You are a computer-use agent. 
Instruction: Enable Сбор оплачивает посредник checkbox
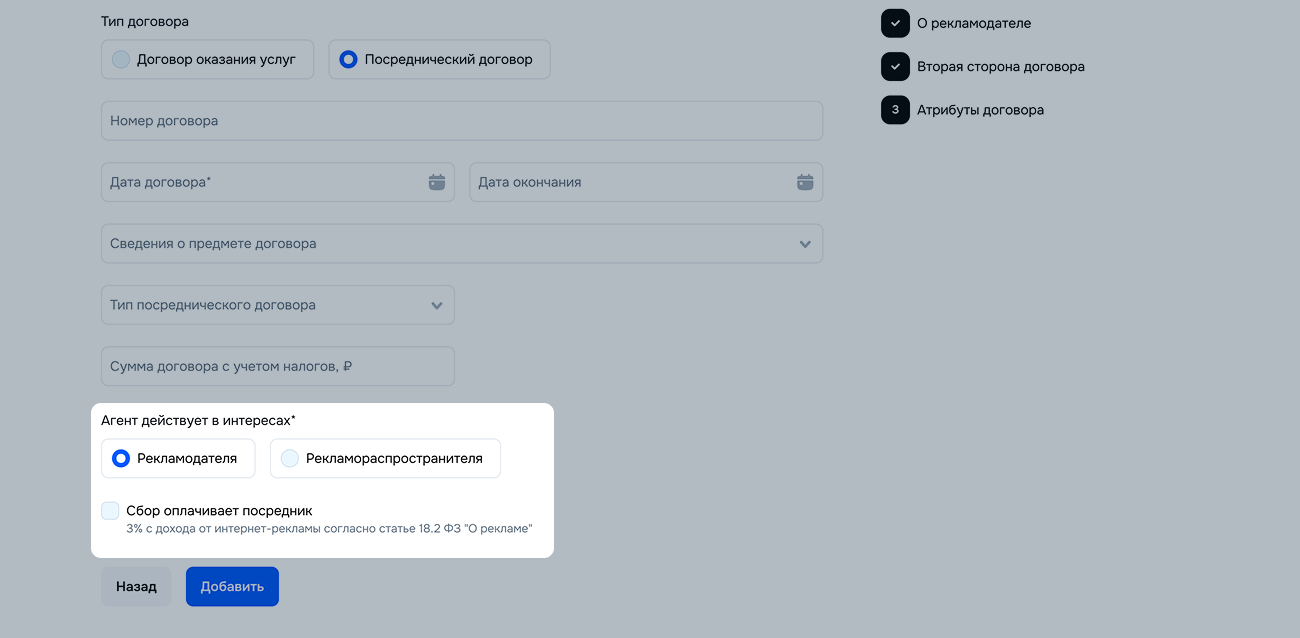point(110,511)
